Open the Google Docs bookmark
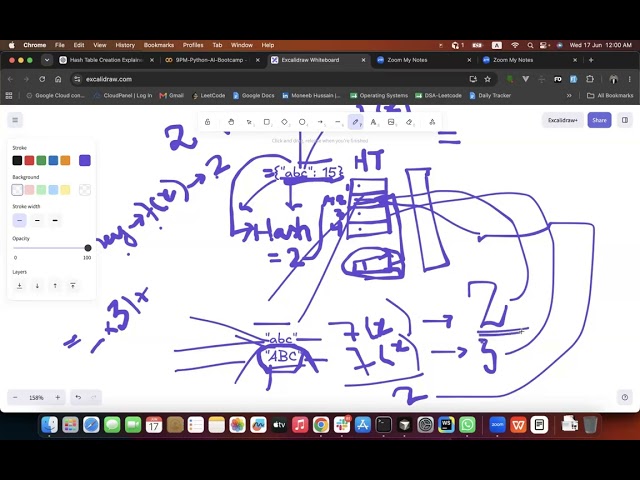This screenshot has width=640, height=480. [253, 96]
